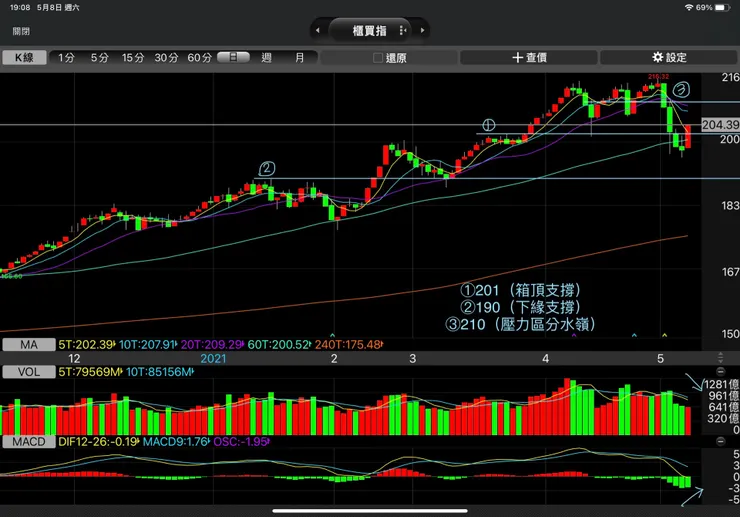This screenshot has height=517, width=740.
Task: Click the red 216.32 high price label
Action: pyautogui.click(x=658, y=76)
